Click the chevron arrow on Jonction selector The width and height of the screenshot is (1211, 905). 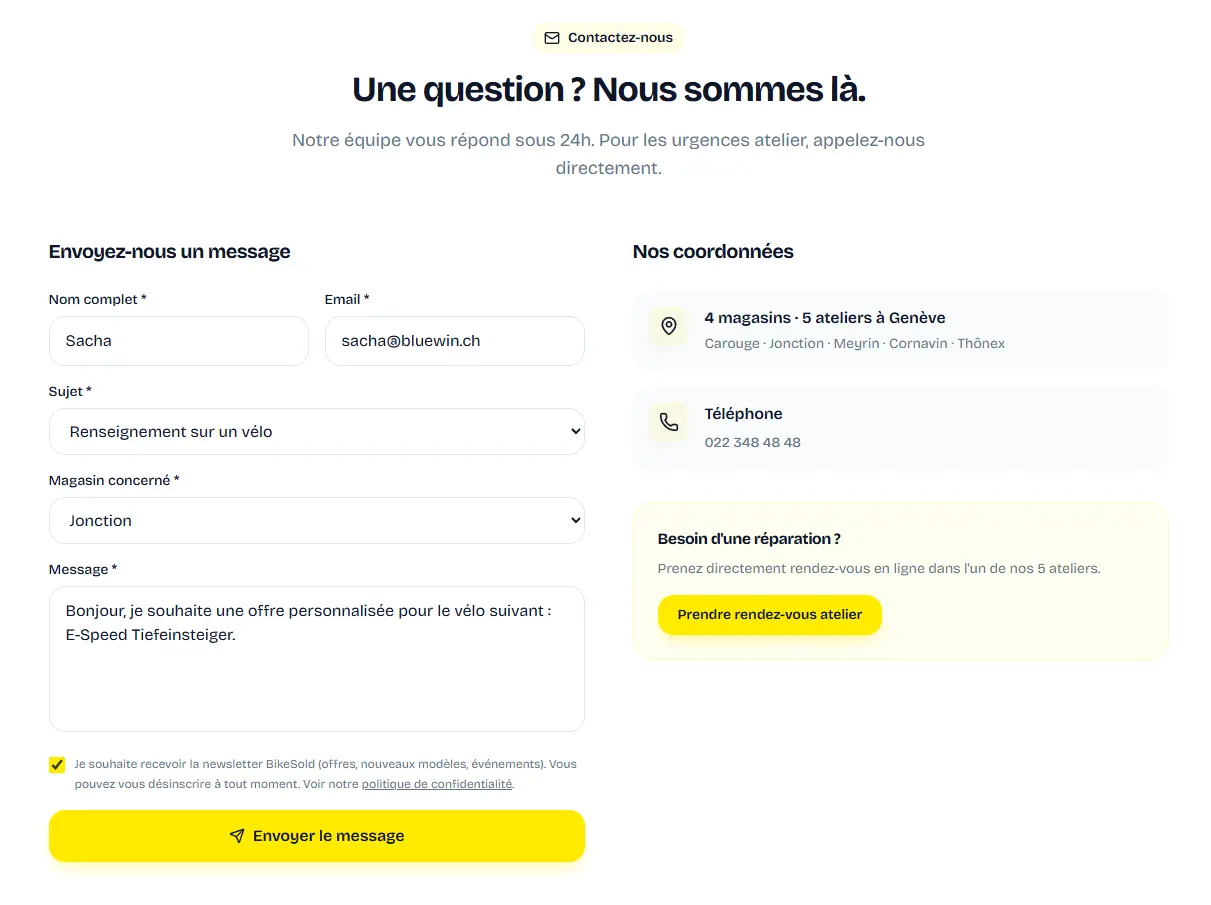pyautogui.click(x=575, y=521)
